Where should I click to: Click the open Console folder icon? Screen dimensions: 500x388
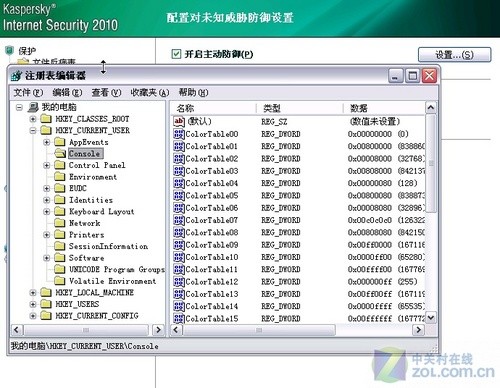[60, 153]
